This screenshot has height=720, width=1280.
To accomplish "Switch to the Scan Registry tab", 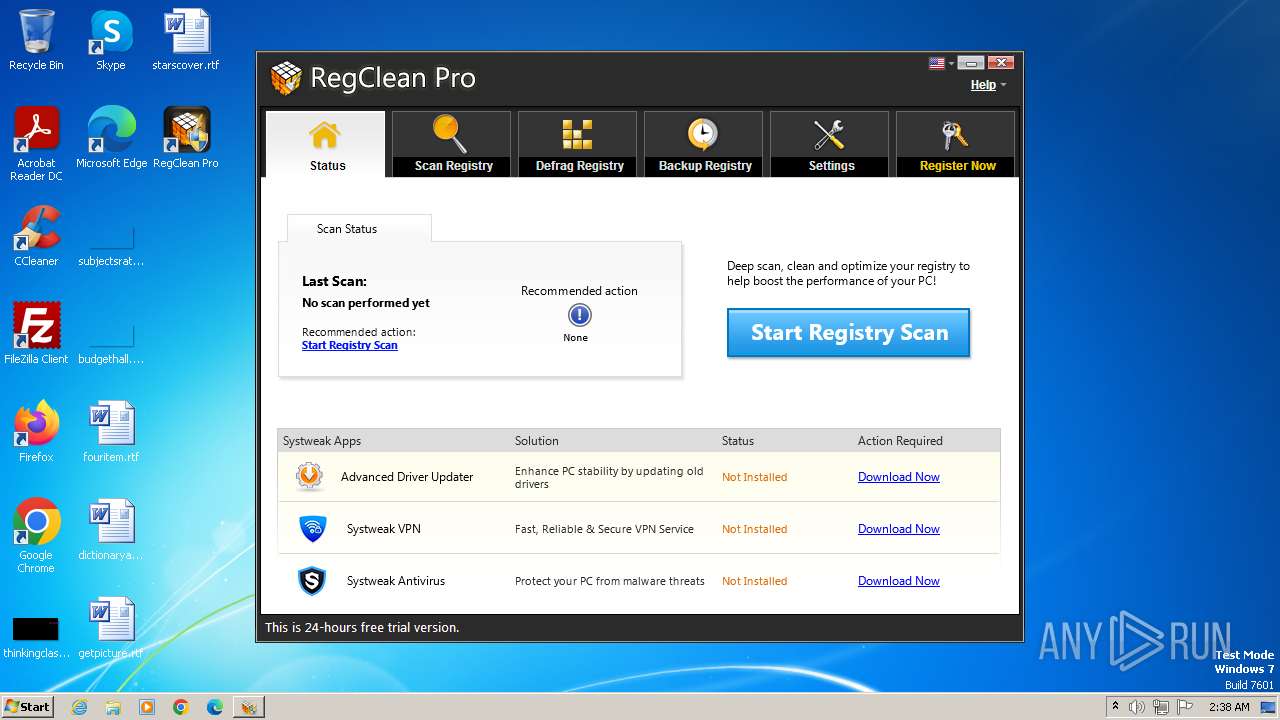I will click(x=451, y=144).
